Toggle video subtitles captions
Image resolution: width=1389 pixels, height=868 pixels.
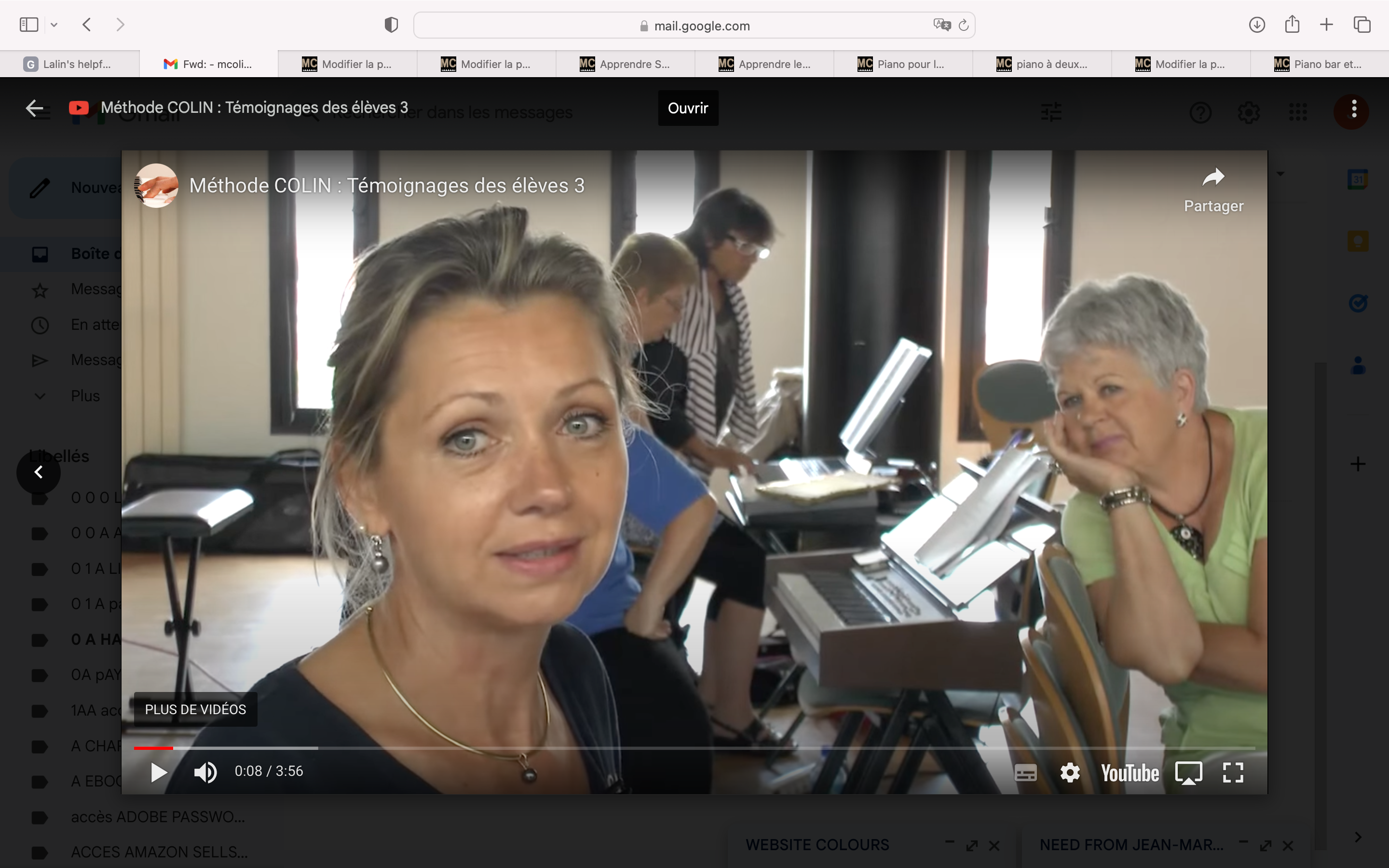click(x=1026, y=773)
